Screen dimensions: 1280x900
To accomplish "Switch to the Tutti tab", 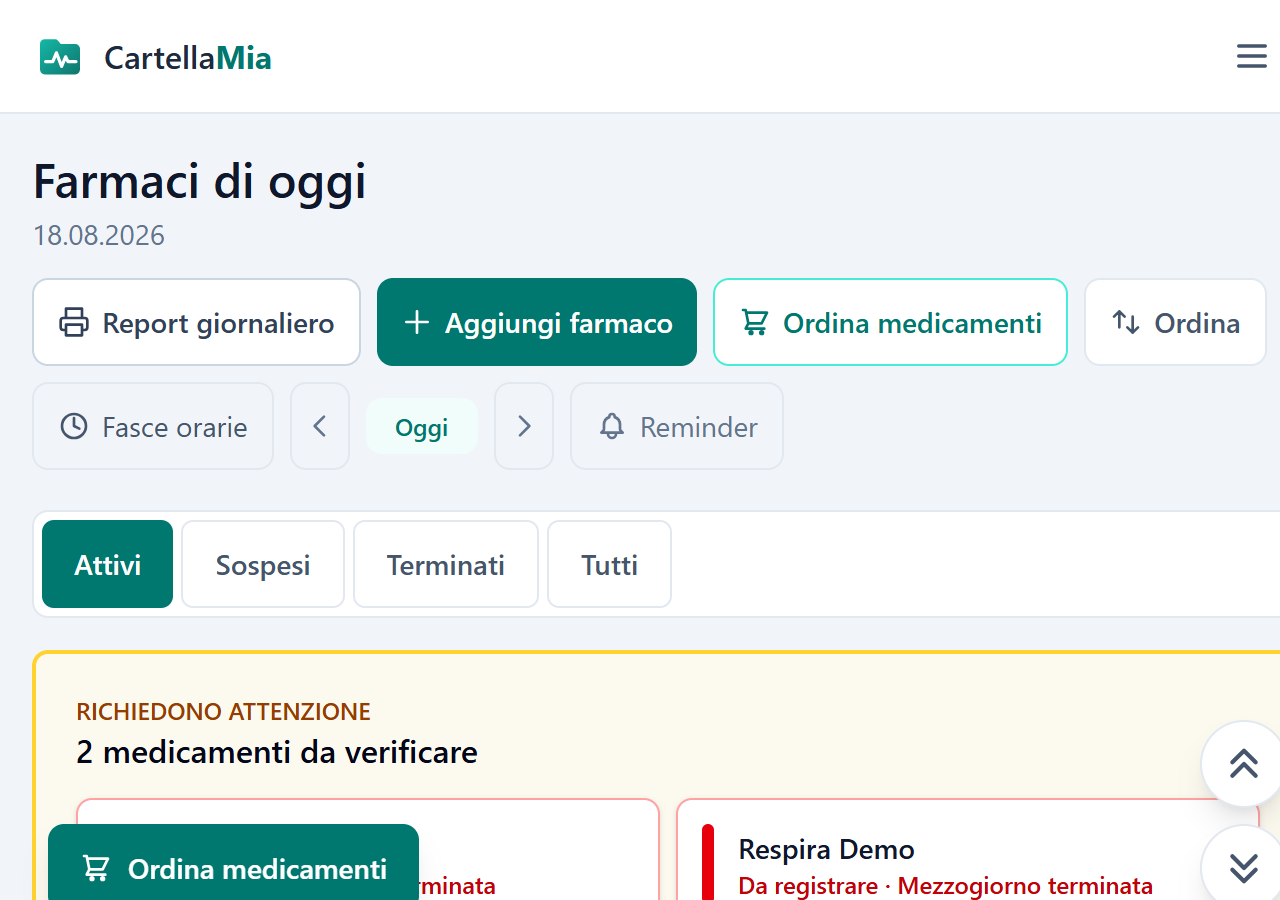I will click(x=610, y=564).
